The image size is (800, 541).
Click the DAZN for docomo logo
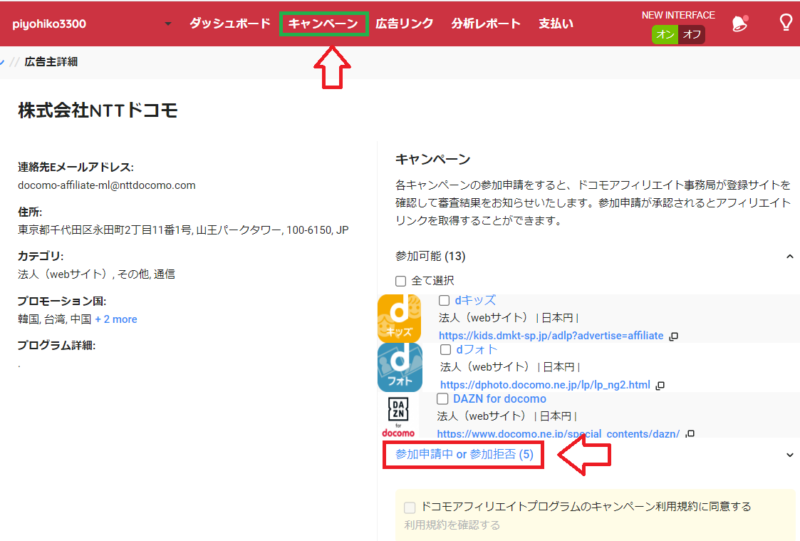(x=398, y=416)
